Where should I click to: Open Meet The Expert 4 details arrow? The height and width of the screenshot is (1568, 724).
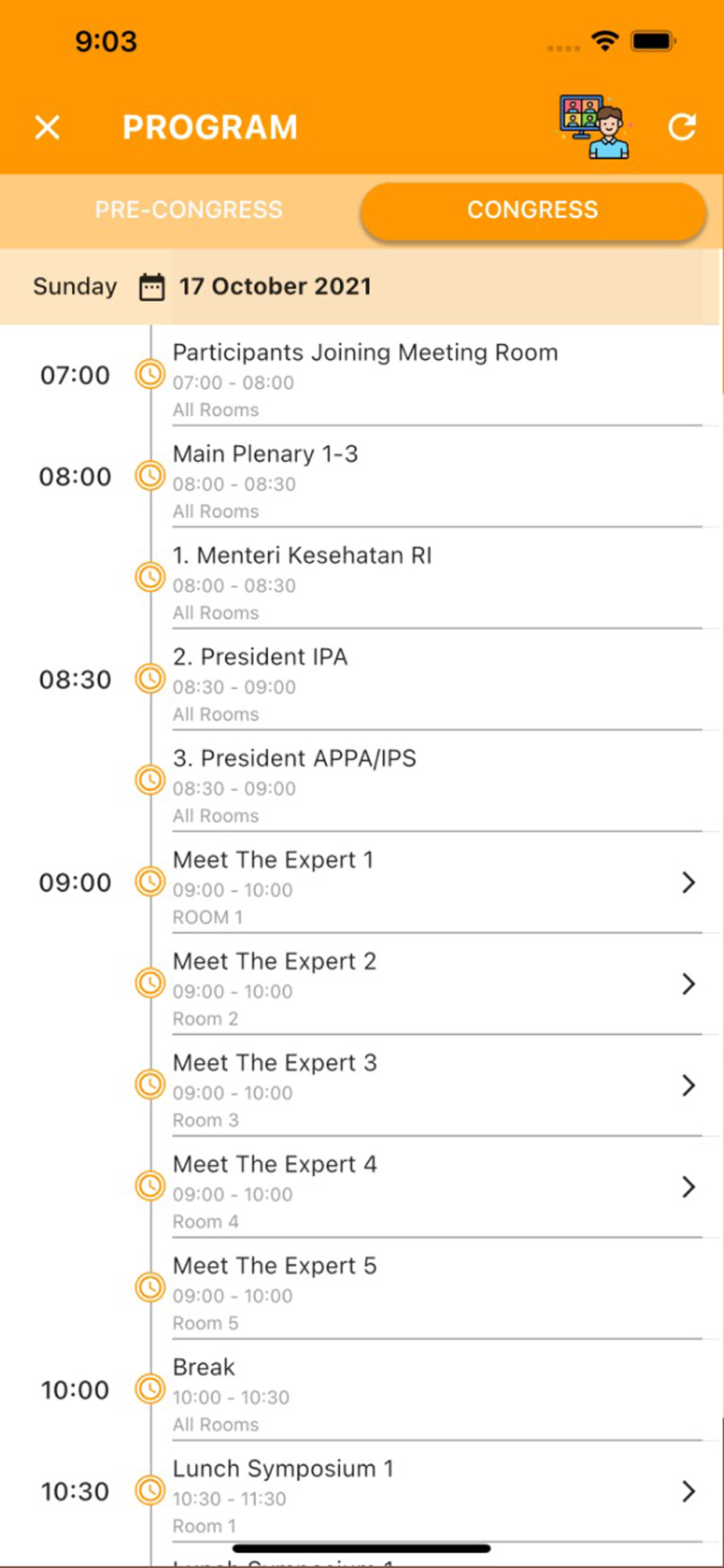click(x=688, y=1187)
